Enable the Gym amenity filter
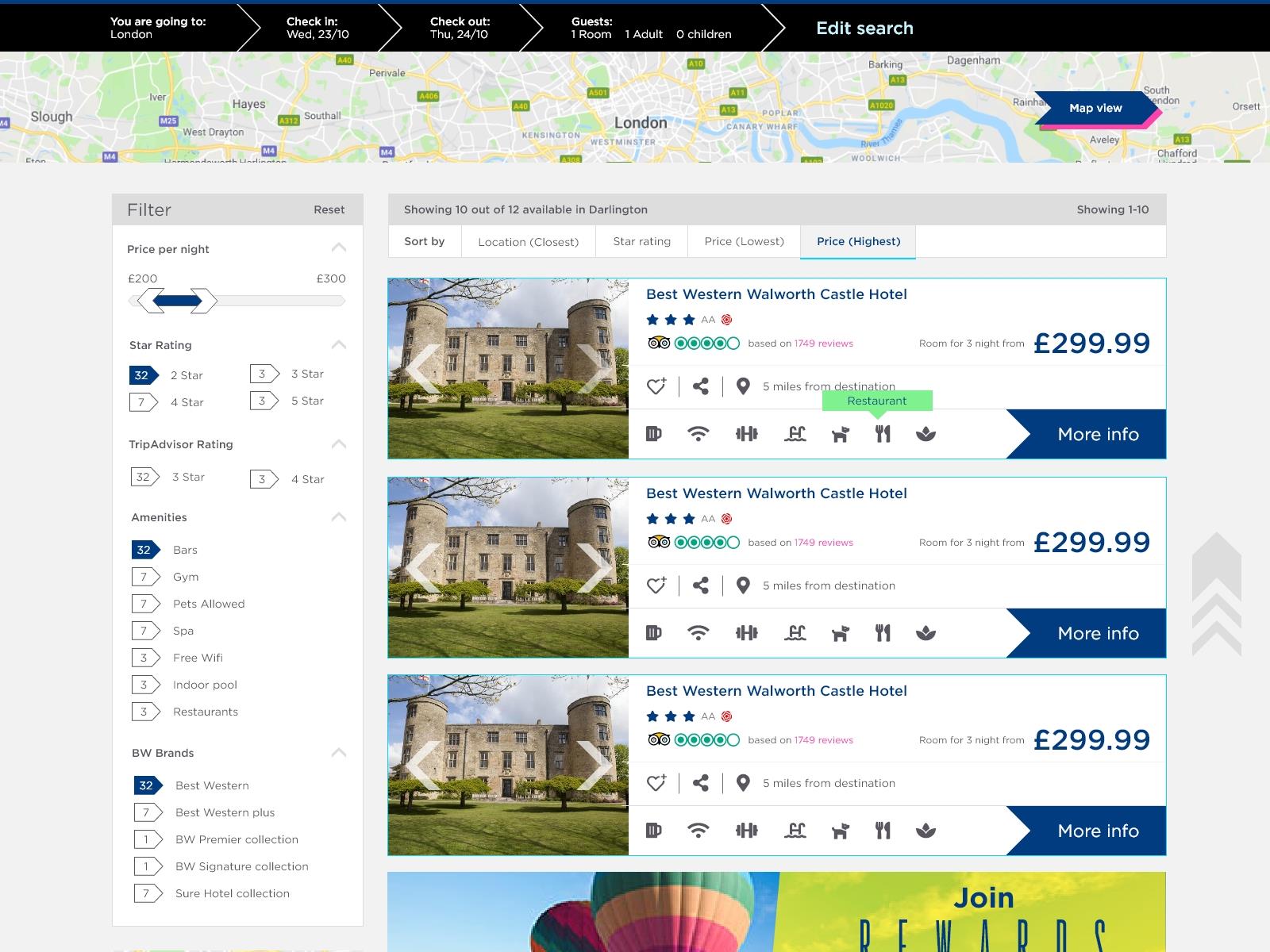 pyautogui.click(x=147, y=577)
